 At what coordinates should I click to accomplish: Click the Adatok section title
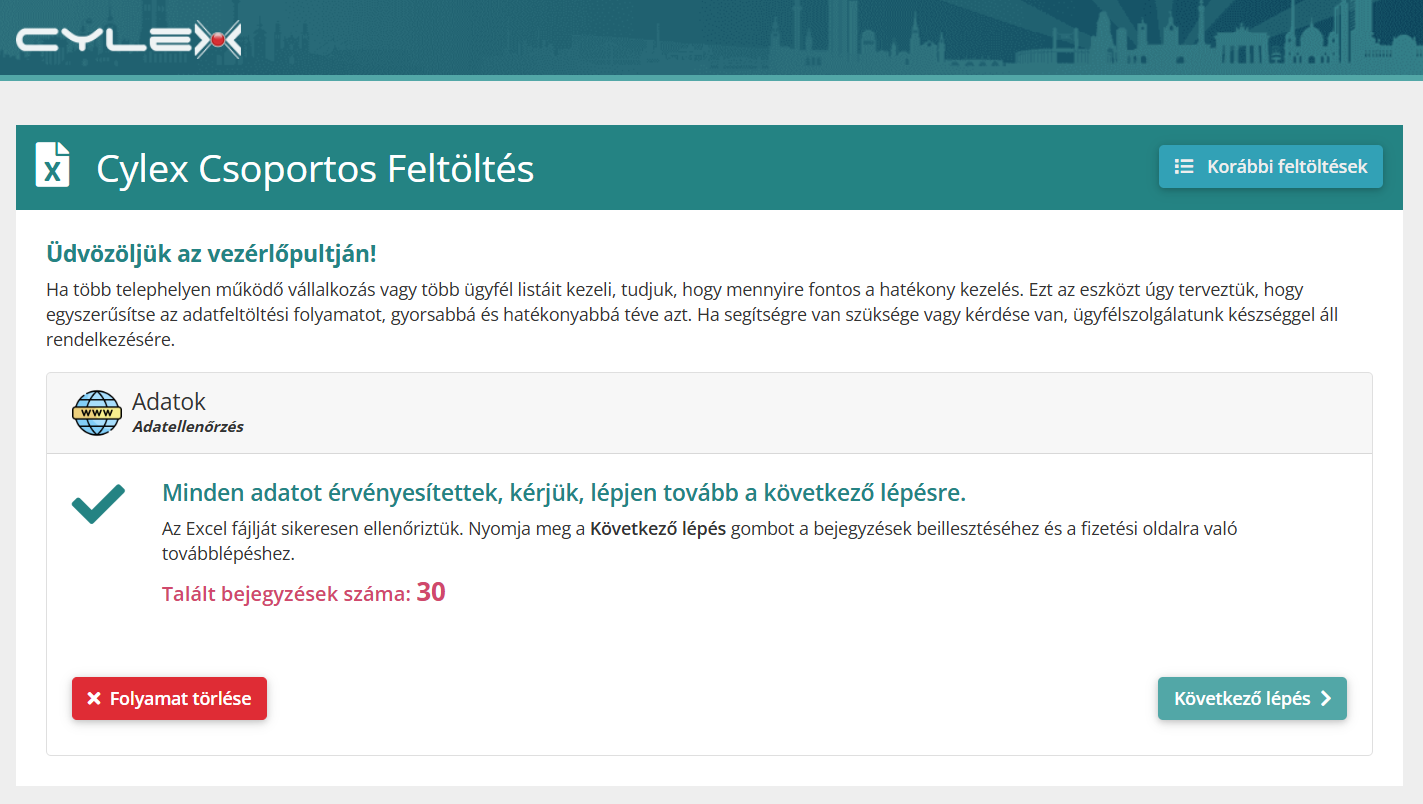tap(169, 402)
